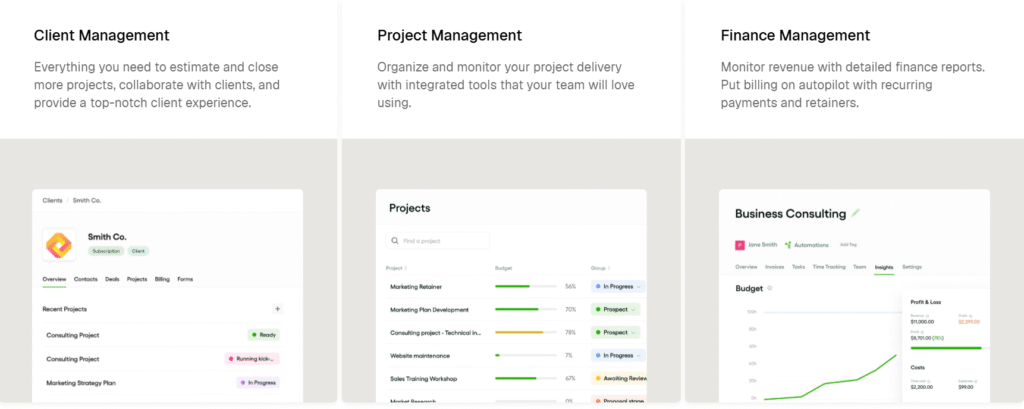Sort by the Project column arrow icon
The width and height of the screenshot is (1024, 409).
[406, 268]
